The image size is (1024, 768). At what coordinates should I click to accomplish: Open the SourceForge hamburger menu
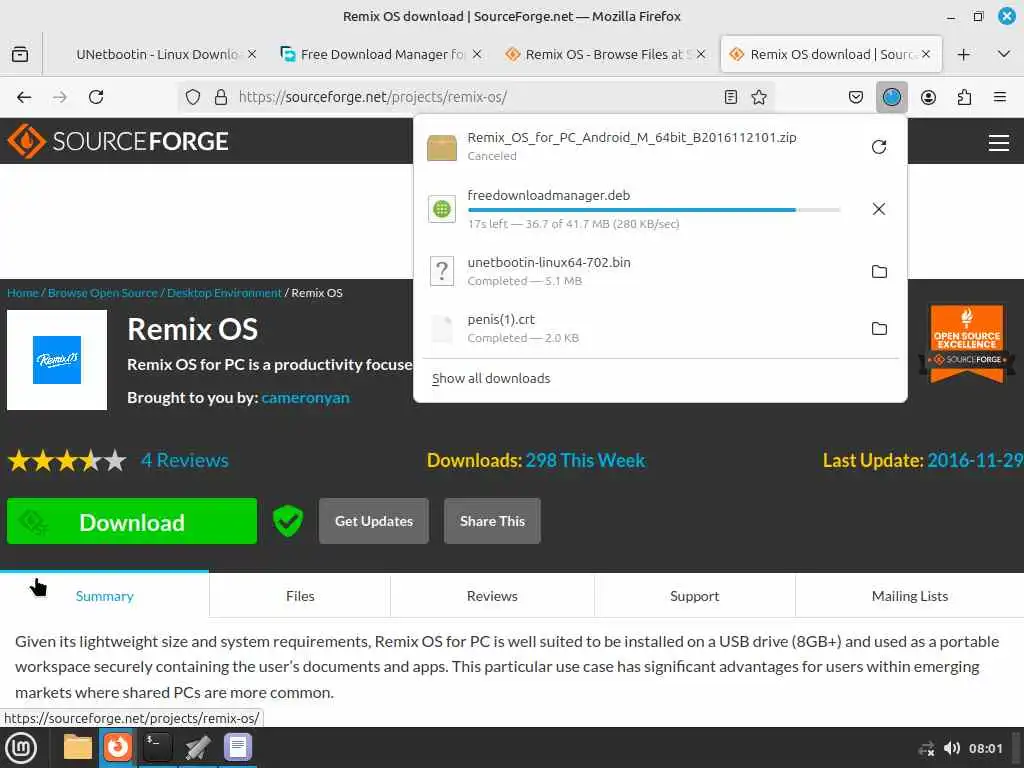pos(999,142)
